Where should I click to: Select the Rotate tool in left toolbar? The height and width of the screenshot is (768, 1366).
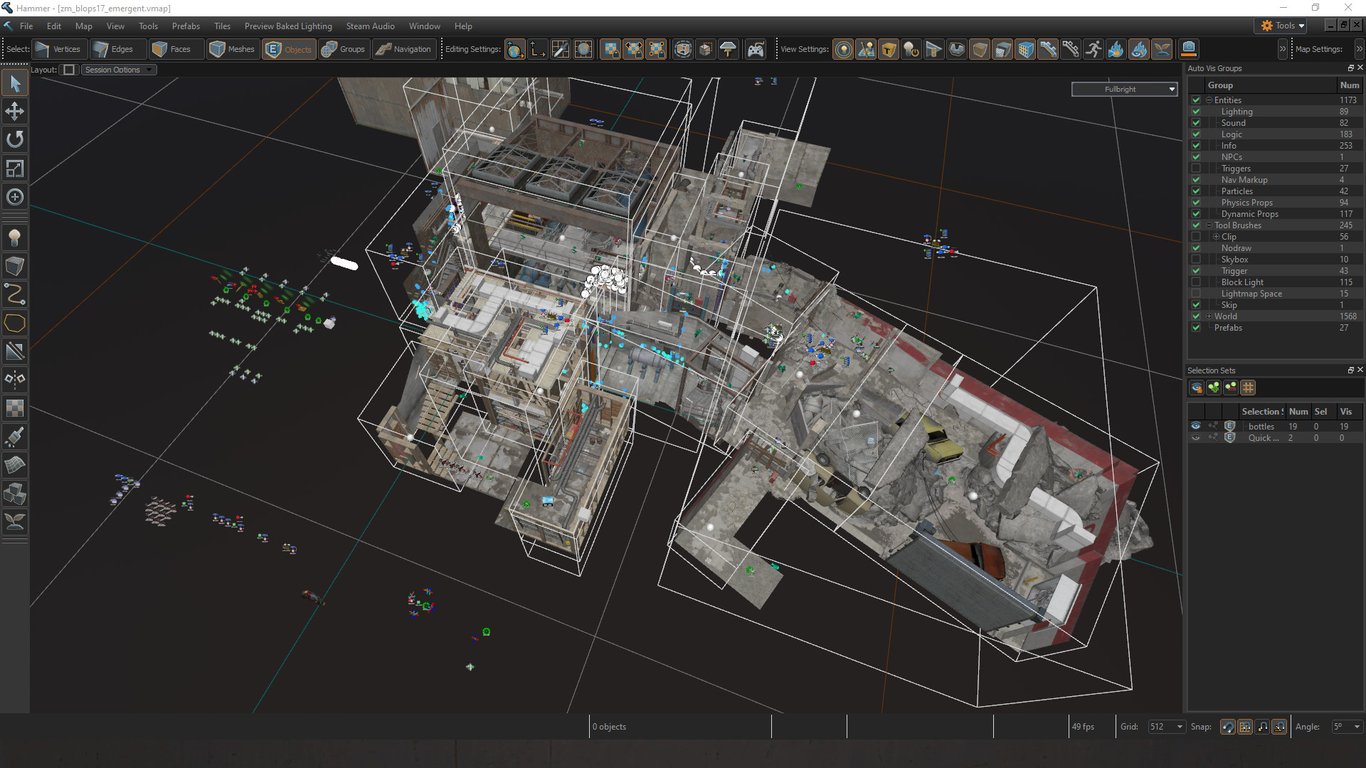[15, 139]
